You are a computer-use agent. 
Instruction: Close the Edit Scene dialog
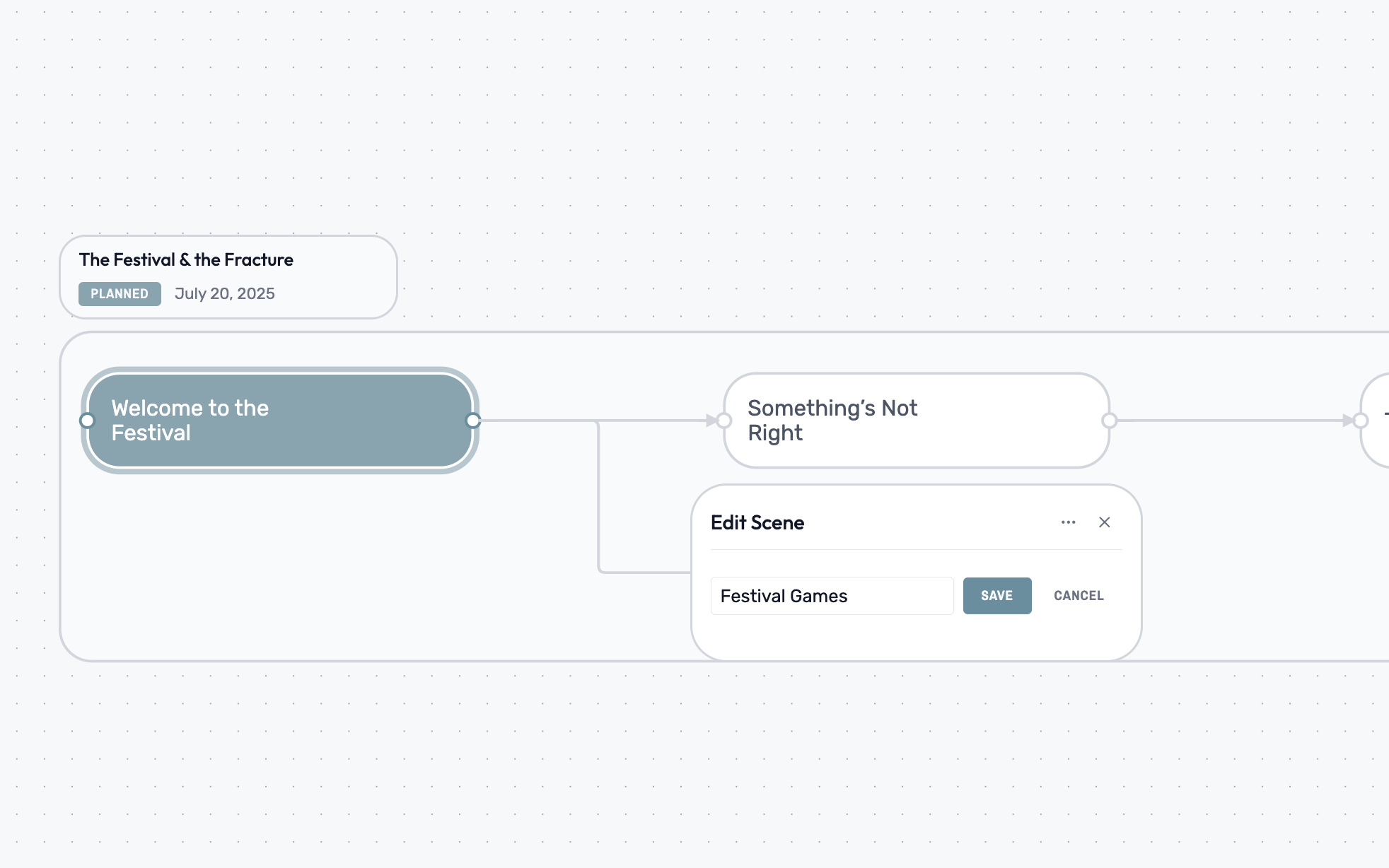point(1105,522)
